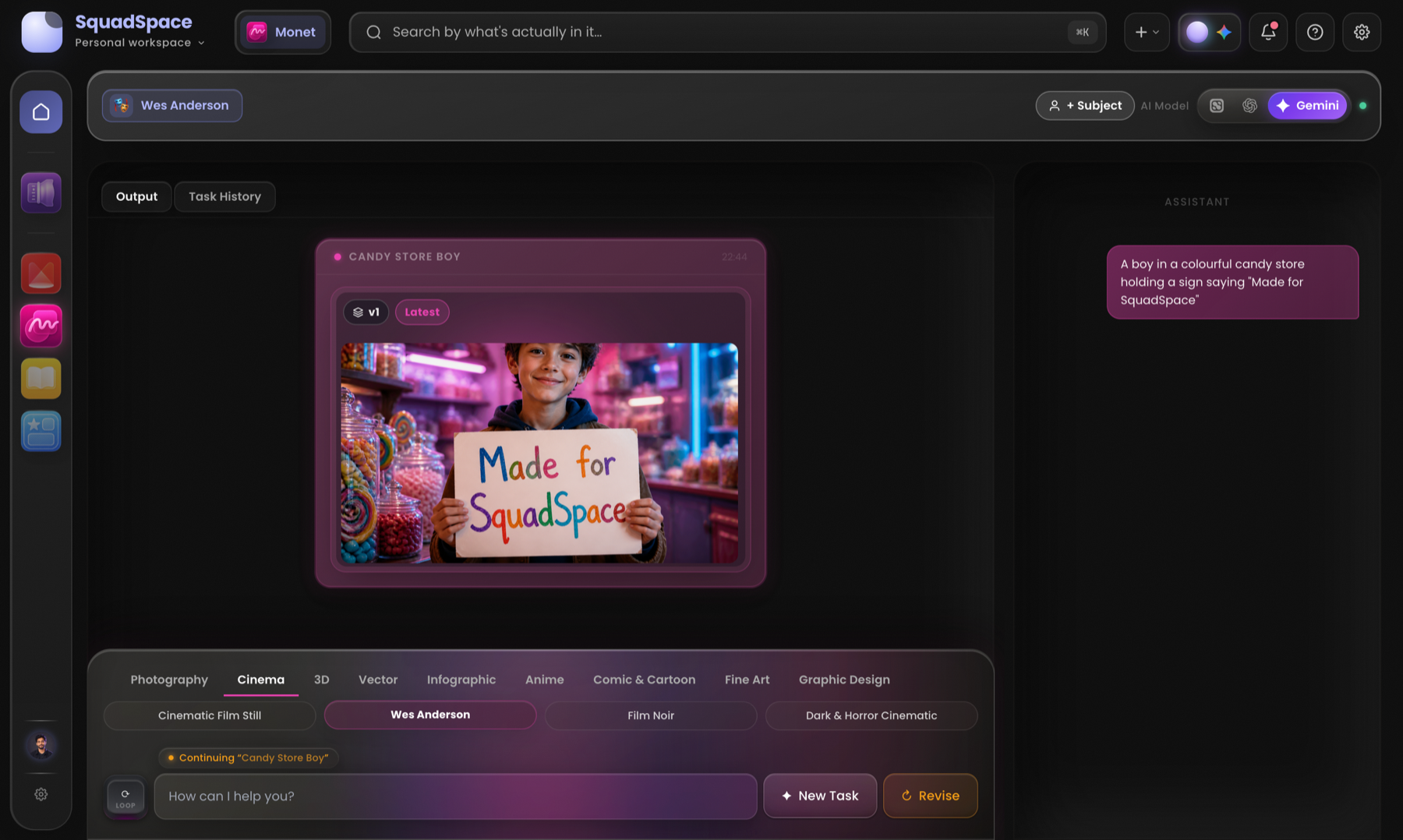The width and height of the screenshot is (1403, 840).
Task: Select the Photography category tab
Action: 169,679
